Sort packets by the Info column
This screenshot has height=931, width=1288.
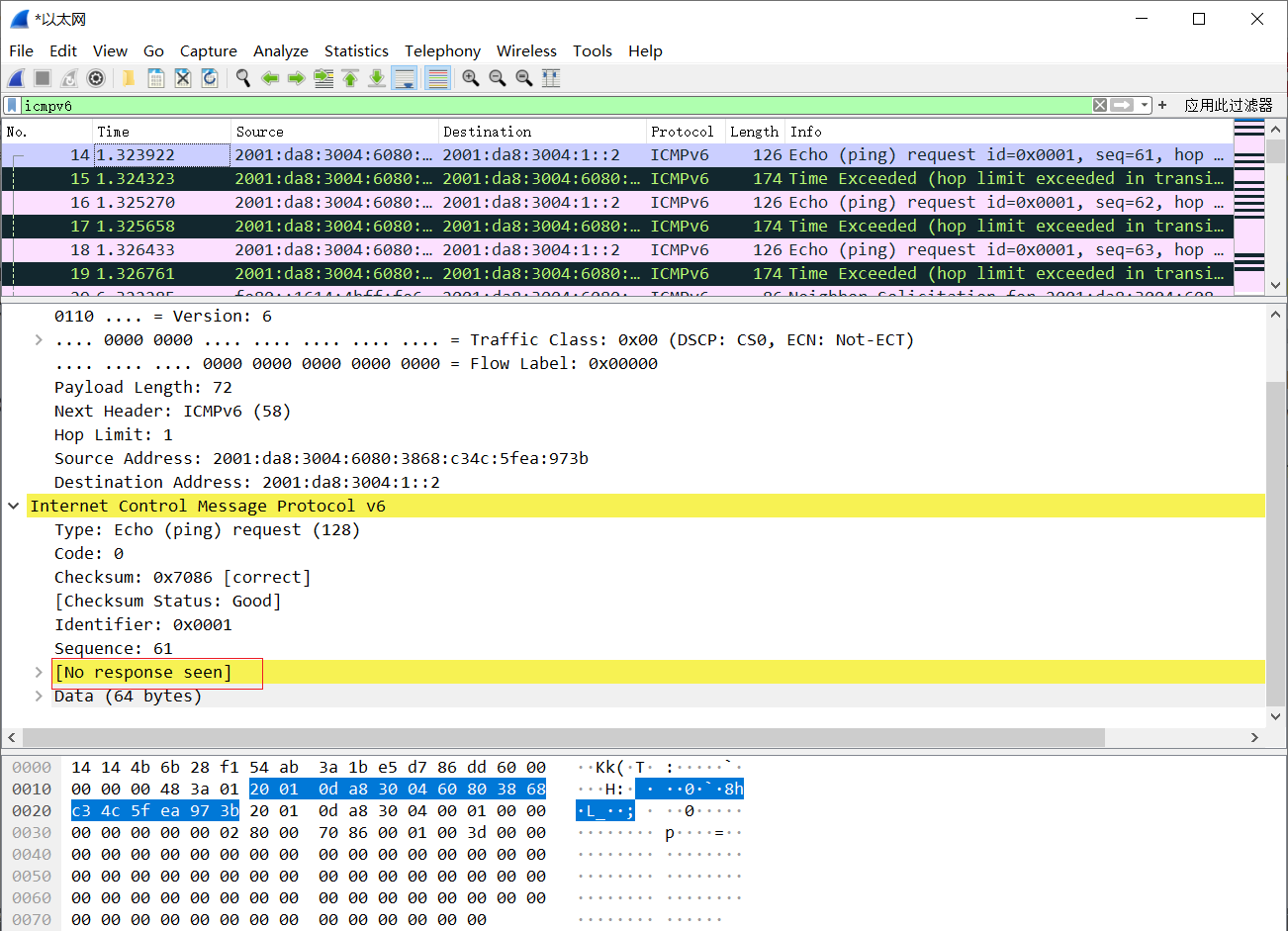click(1009, 132)
